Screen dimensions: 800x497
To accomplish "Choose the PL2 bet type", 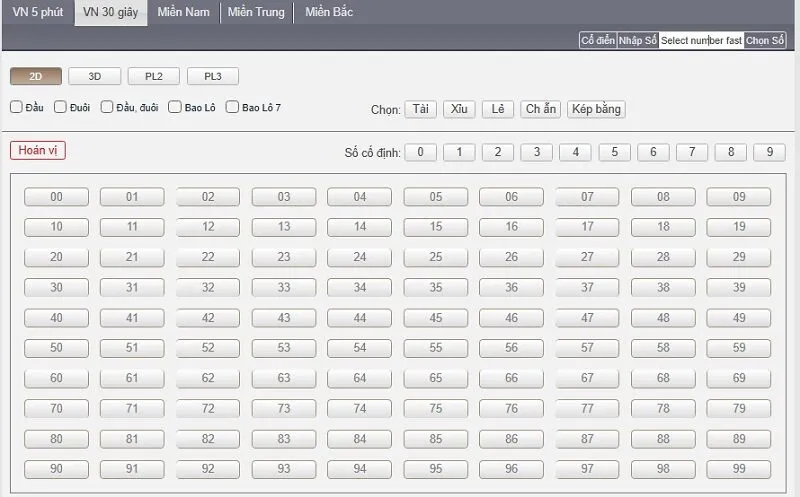I will pyautogui.click(x=154, y=76).
